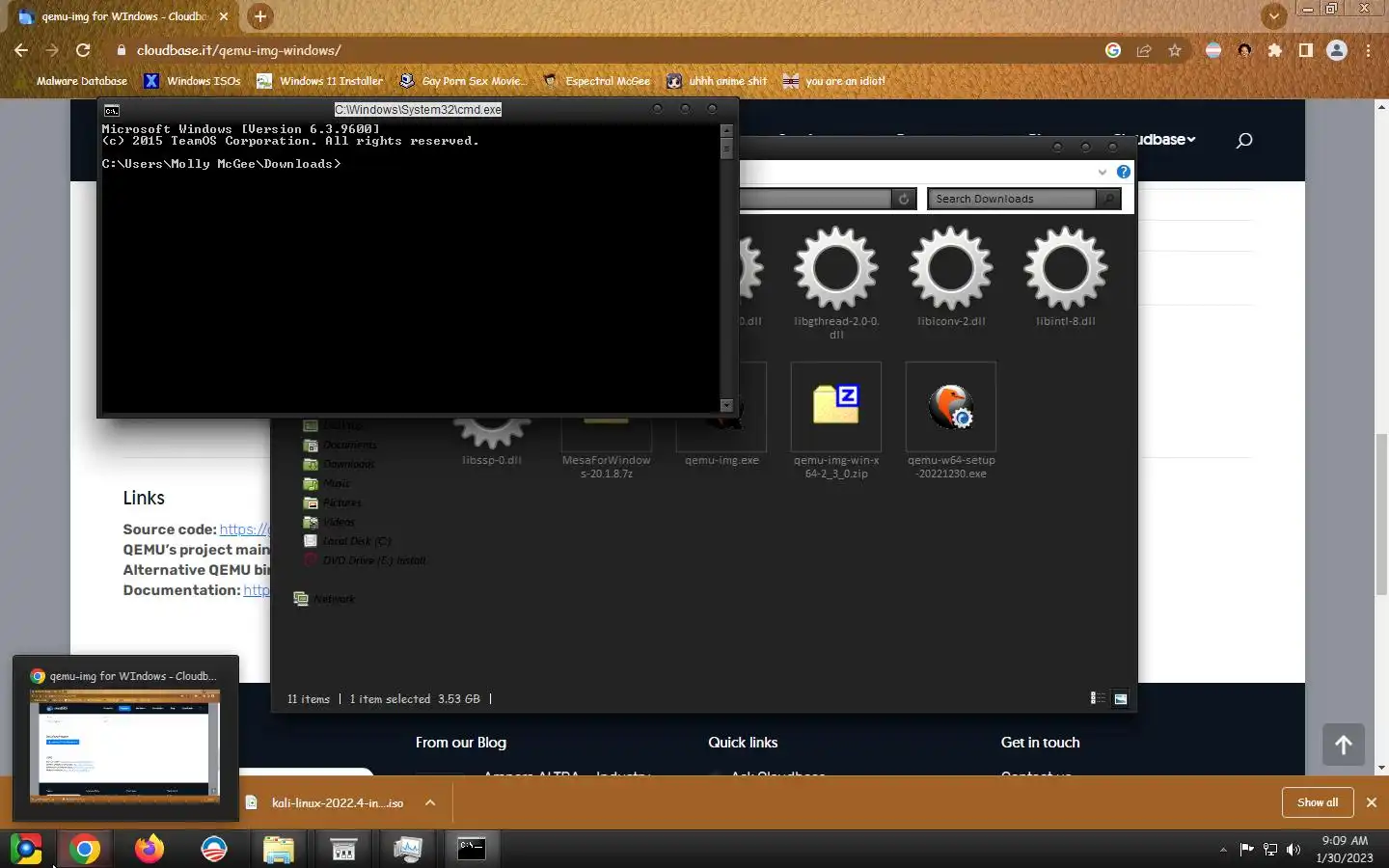The height and width of the screenshot is (868, 1389).
Task: Click the Chrome back arrow
Action: pyautogui.click(x=21, y=50)
